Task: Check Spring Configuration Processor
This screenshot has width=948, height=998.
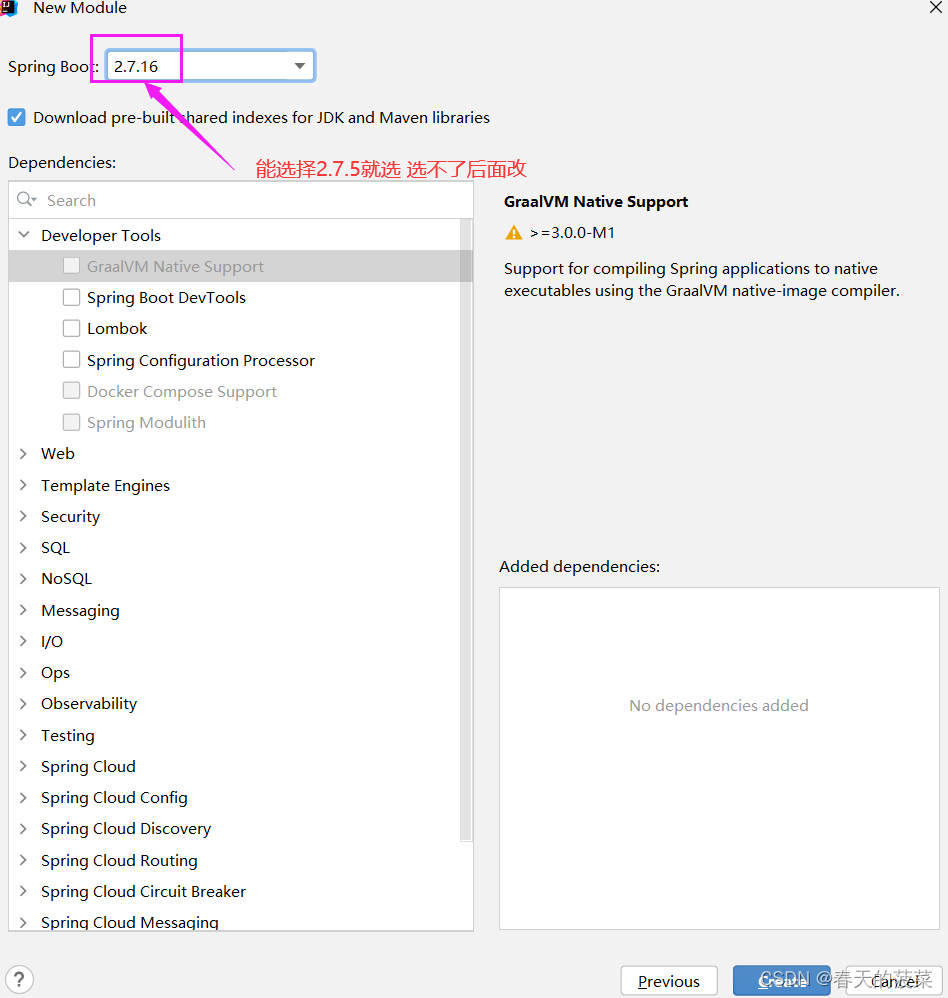Action: pos(71,360)
